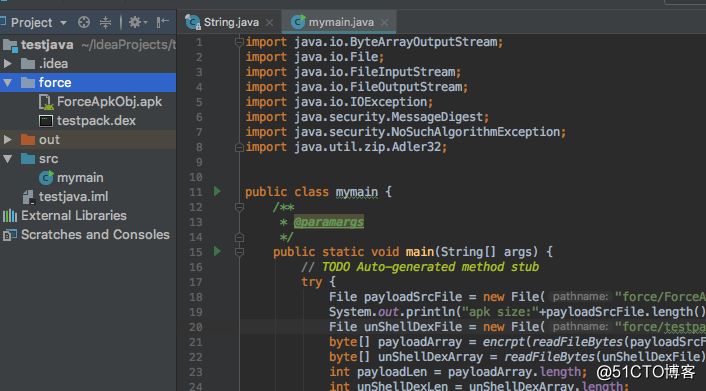The height and width of the screenshot is (391, 706).
Task: Click the mymain class name in code
Action: (x=357, y=192)
